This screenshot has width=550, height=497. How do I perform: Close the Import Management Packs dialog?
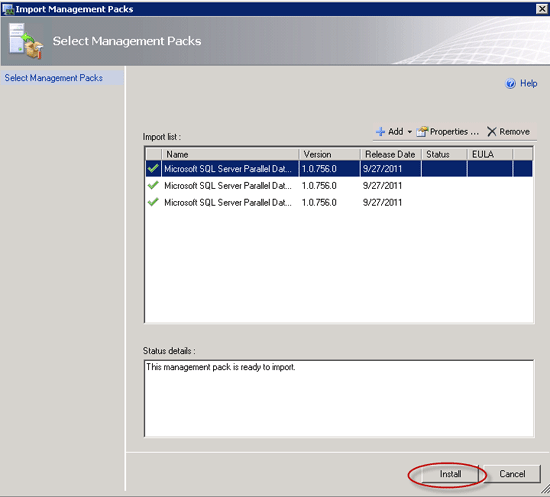tap(542, 9)
